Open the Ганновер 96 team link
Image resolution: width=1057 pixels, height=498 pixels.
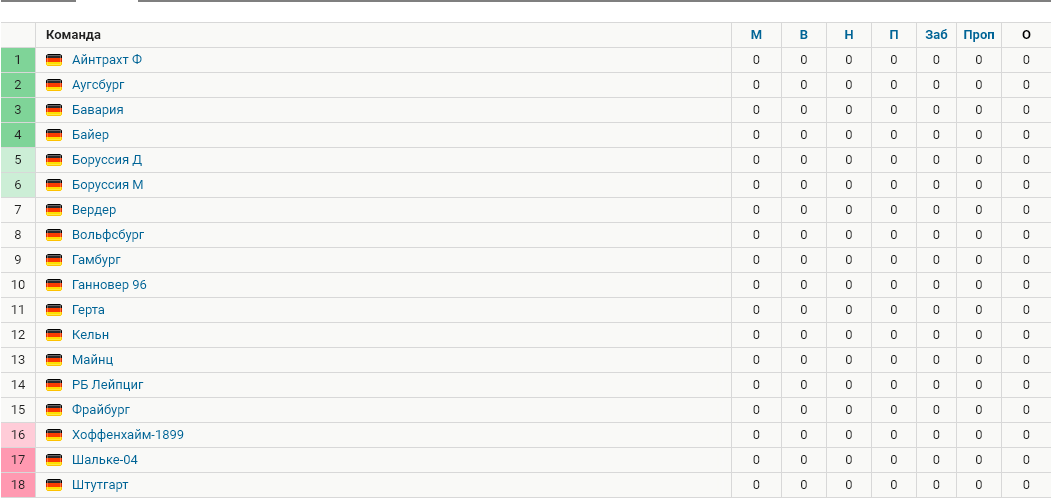(109, 285)
